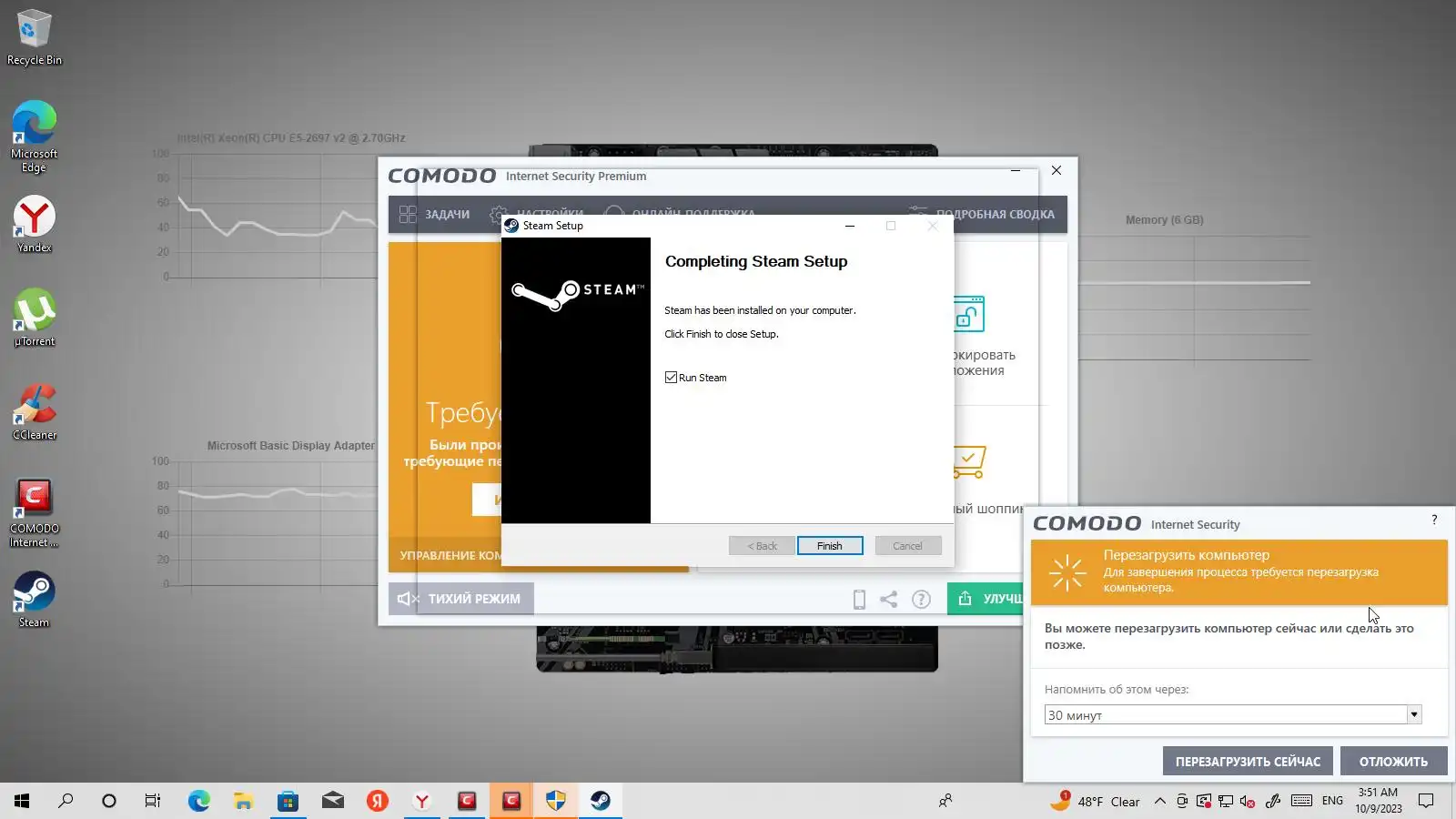Open File Explorer from the taskbar
Screen dimensions: 1456x819
click(243, 801)
